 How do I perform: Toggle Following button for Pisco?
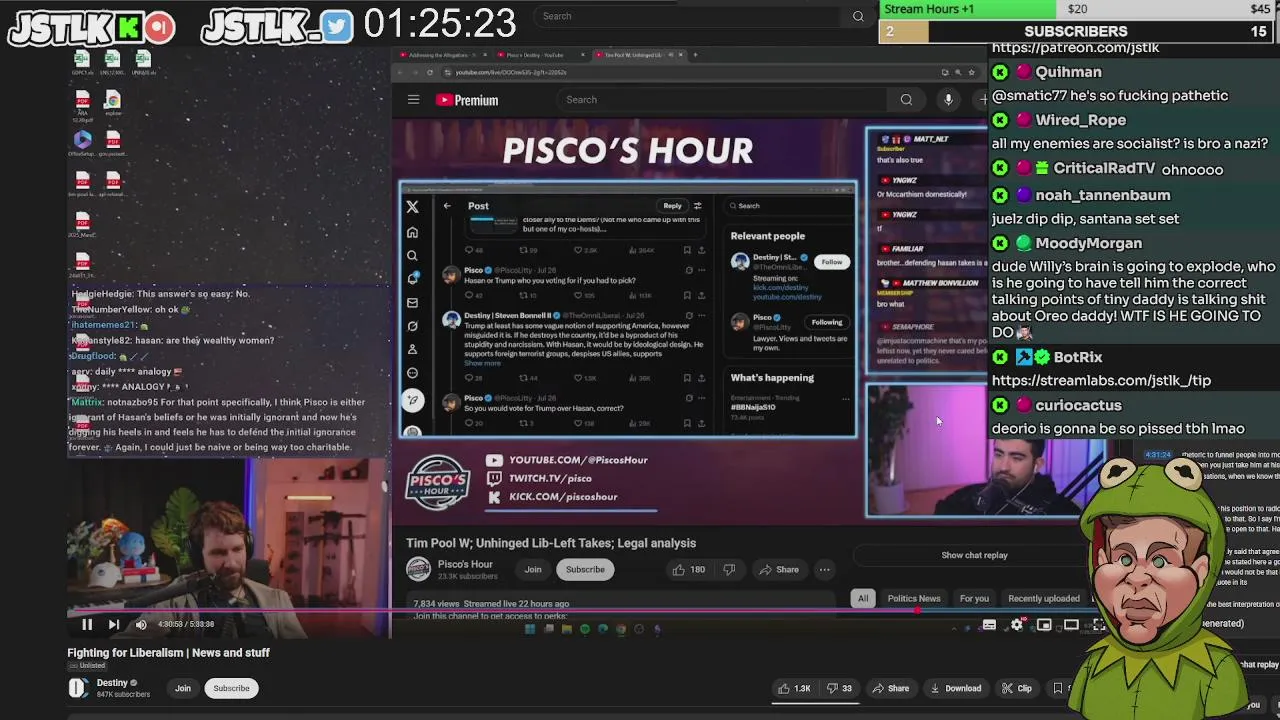point(827,322)
